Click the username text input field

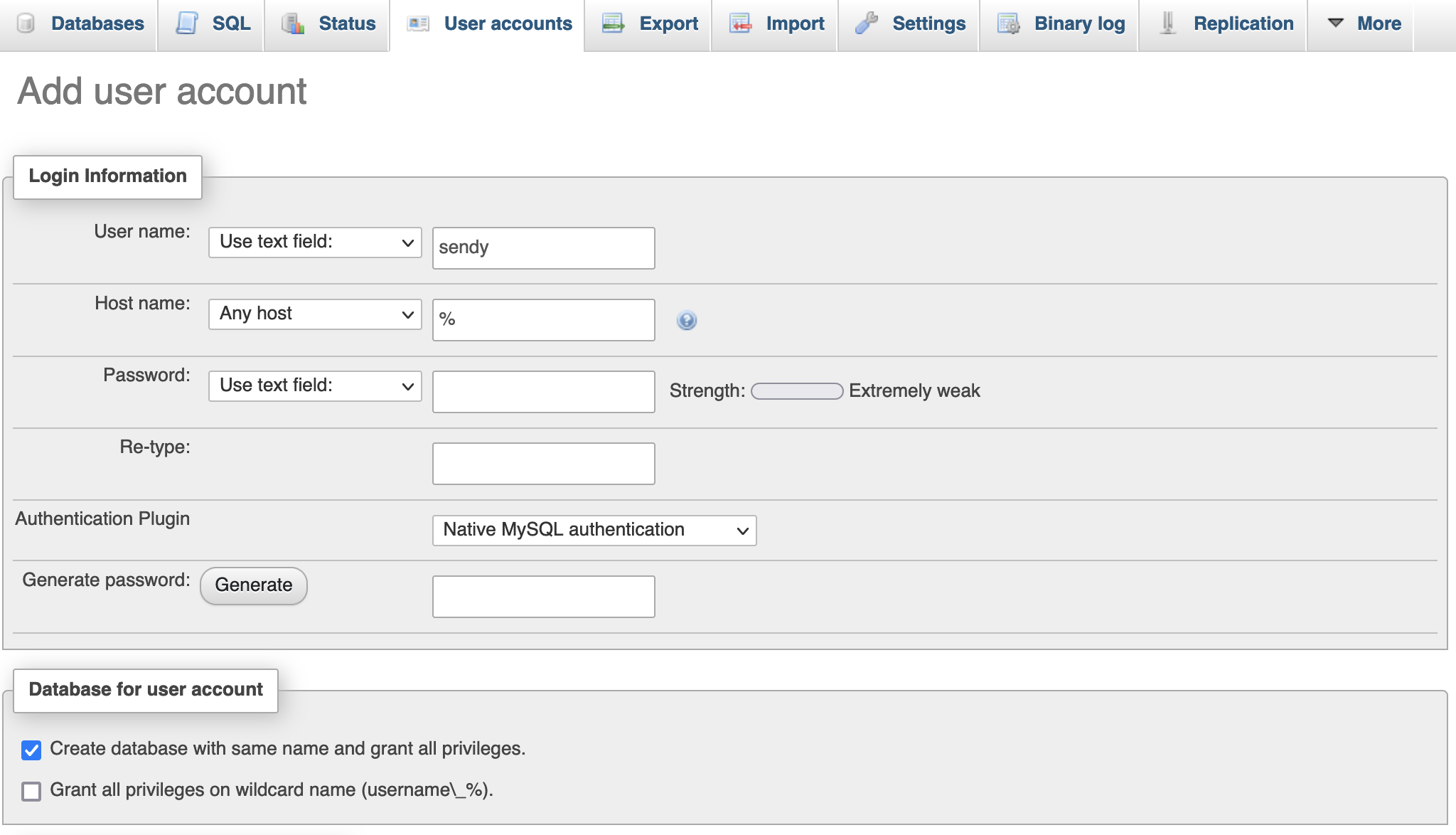543,247
